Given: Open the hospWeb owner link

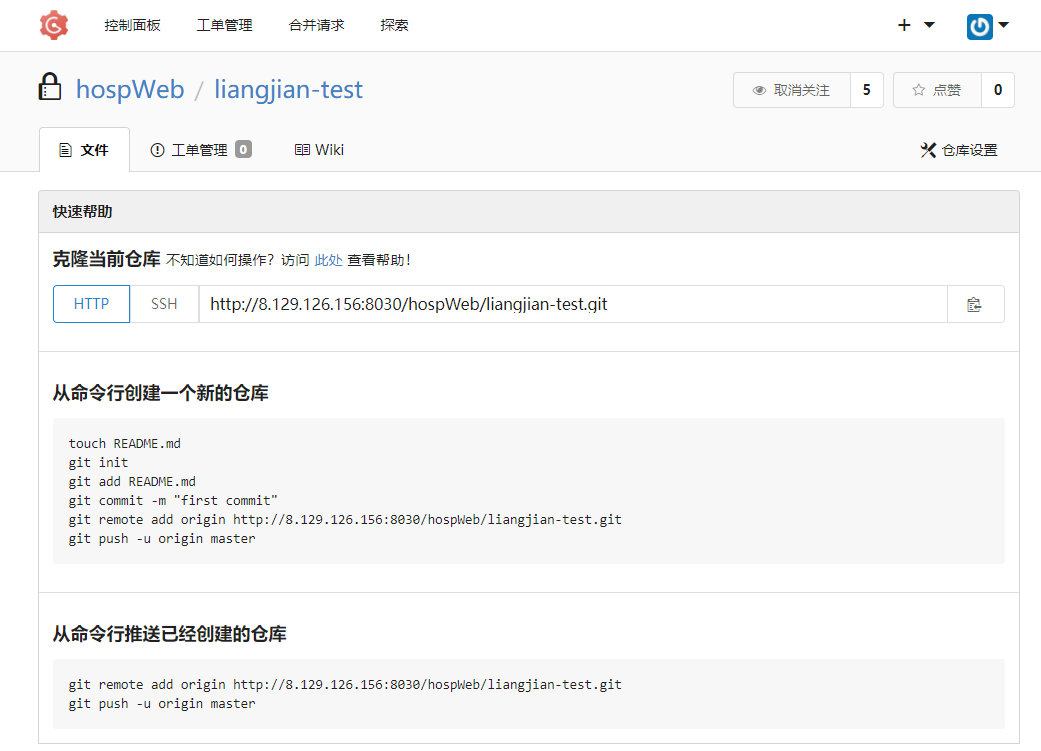Looking at the screenshot, I should pyautogui.click(x=130, y=90).
